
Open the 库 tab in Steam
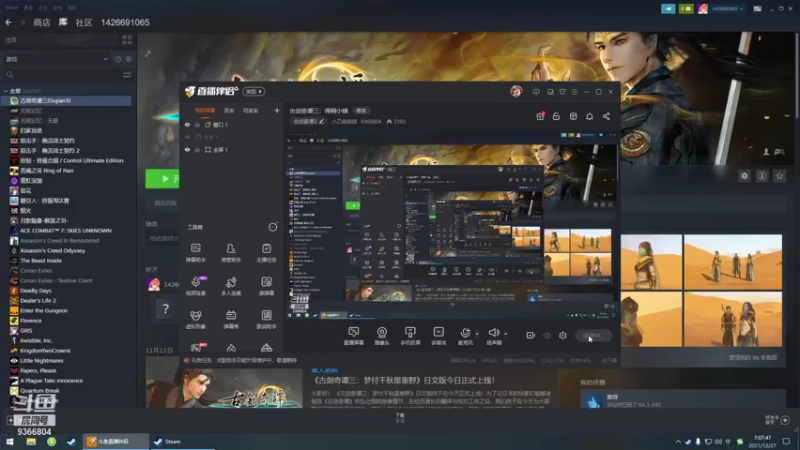point(63,22)
